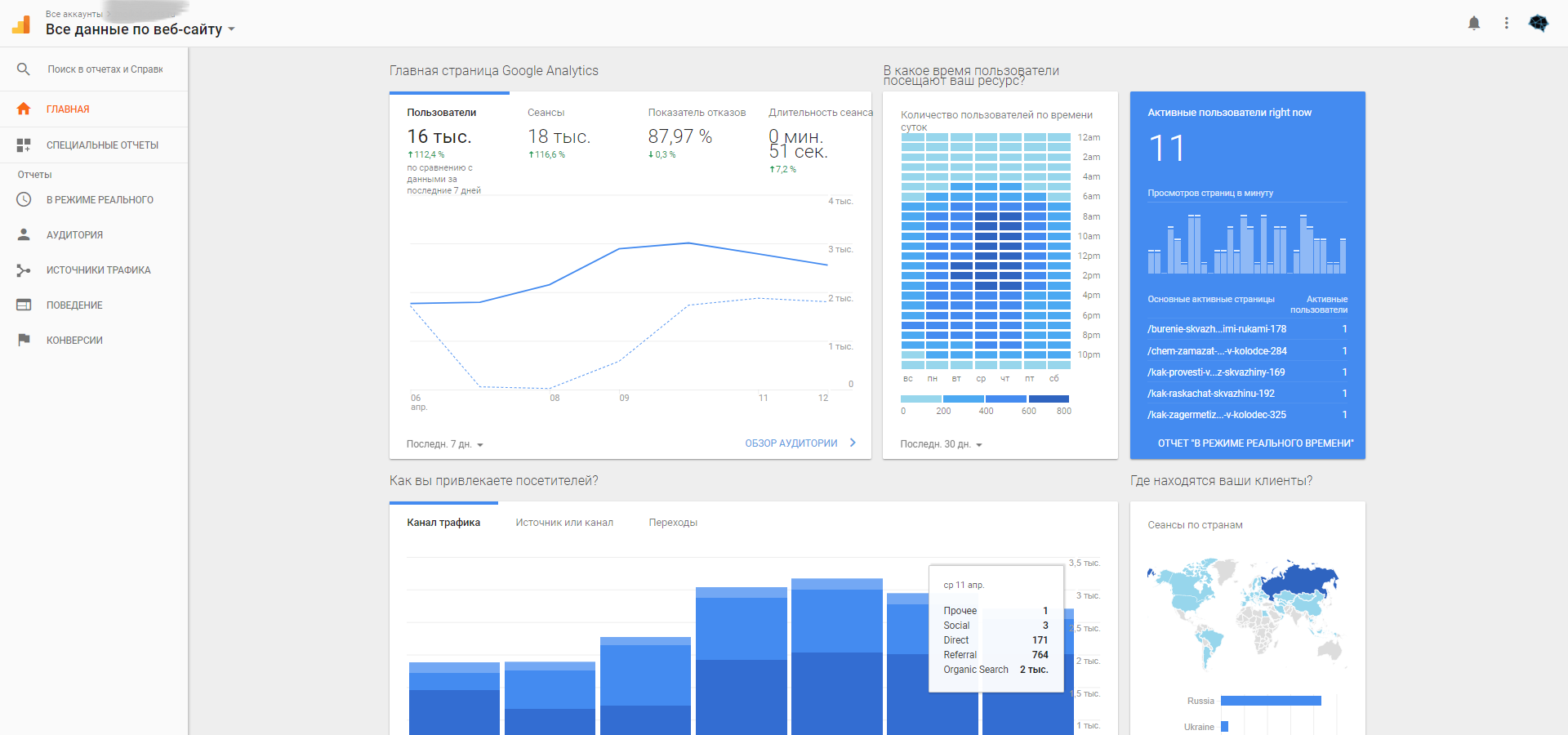Open the /burenie-skvazh active page row
The width and height of the screenshot is (1568, 735).
(x=1247, y=329)
